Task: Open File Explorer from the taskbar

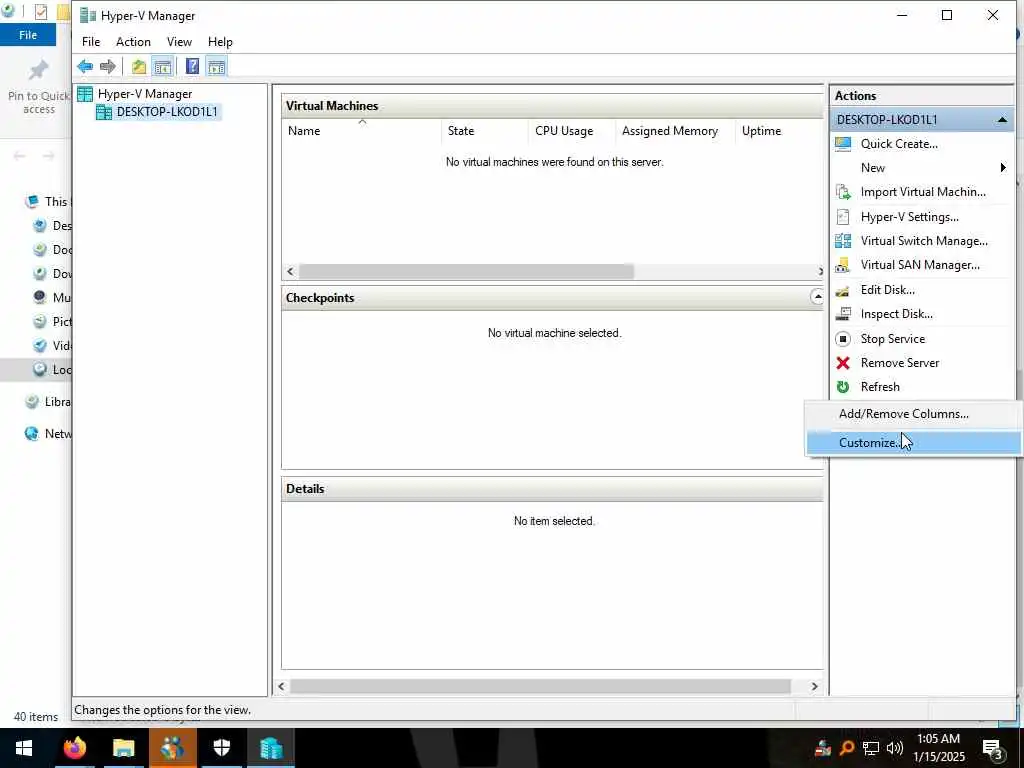Action: coord(123,748)
